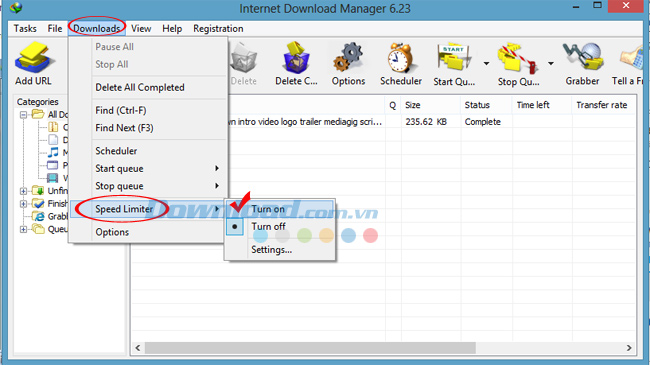Click the intro video logo trailer file name
Image resolution: width=650 pixels, height=365 pixels.
[x=306, y=122]
